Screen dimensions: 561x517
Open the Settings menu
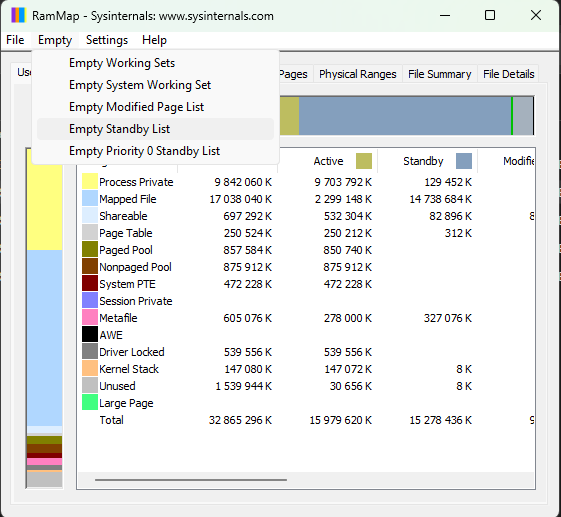[107, 40]
